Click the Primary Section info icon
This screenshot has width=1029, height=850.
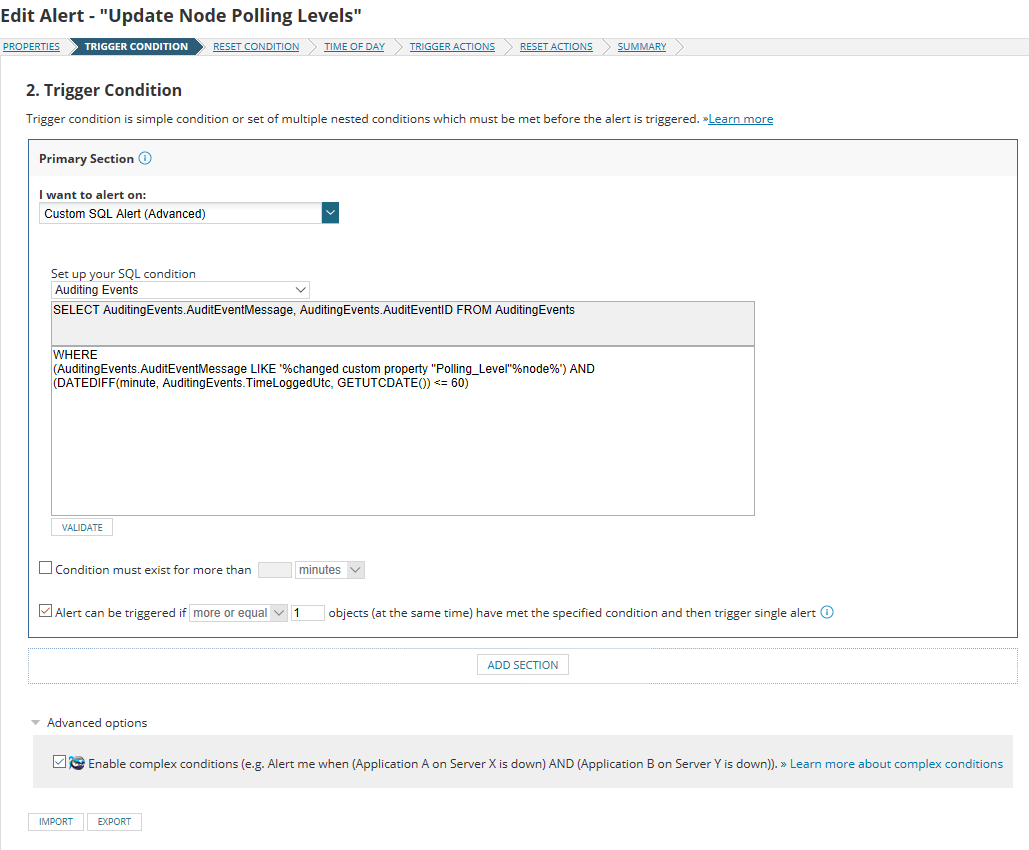click(145, 158)
